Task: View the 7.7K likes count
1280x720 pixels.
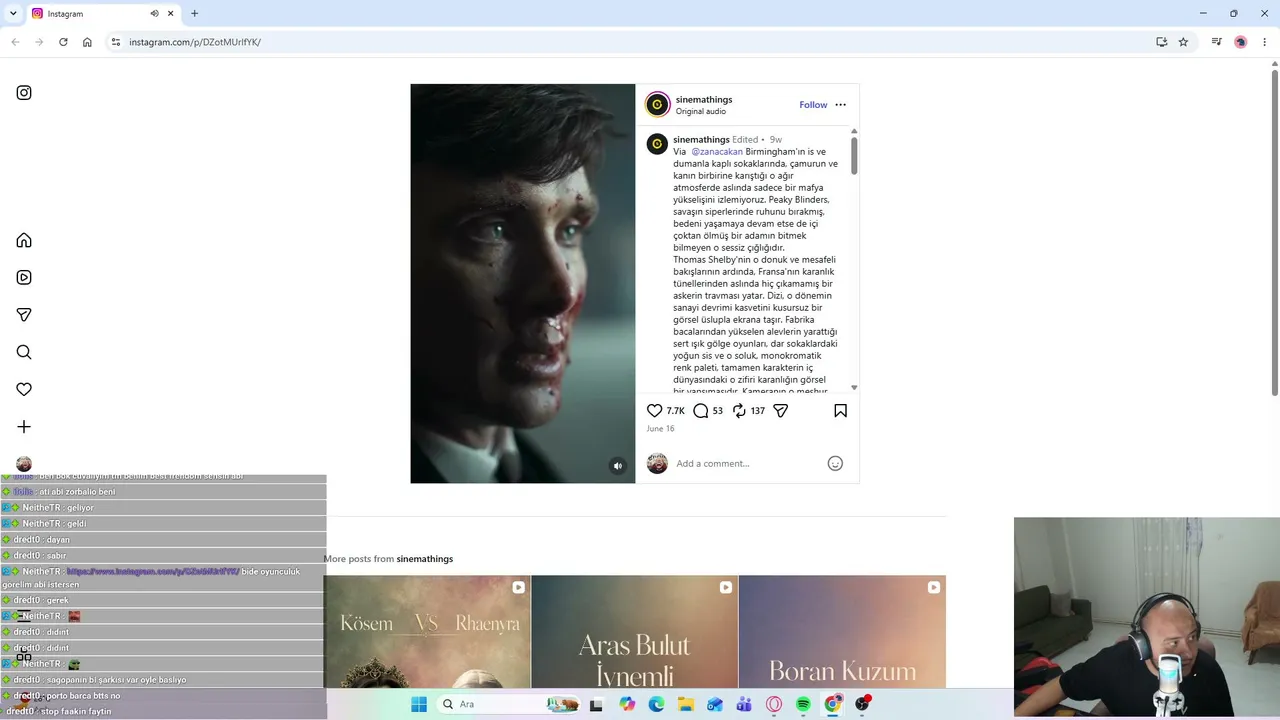Action: [x=676, y=411]
